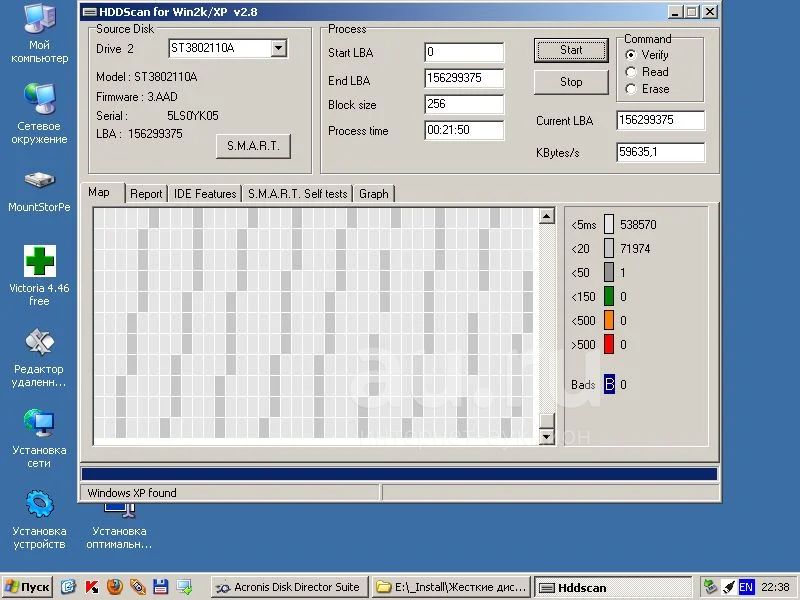
Task: Launch Firefox from the quick launch bar
Action: point(115,587)
